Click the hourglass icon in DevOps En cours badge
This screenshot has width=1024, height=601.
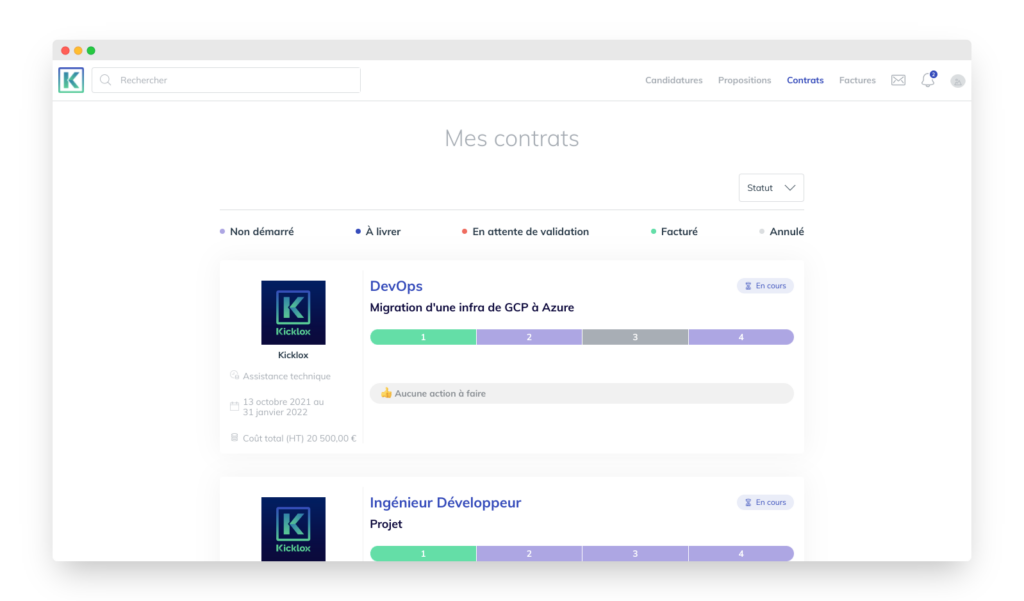[x=748, y=286]
